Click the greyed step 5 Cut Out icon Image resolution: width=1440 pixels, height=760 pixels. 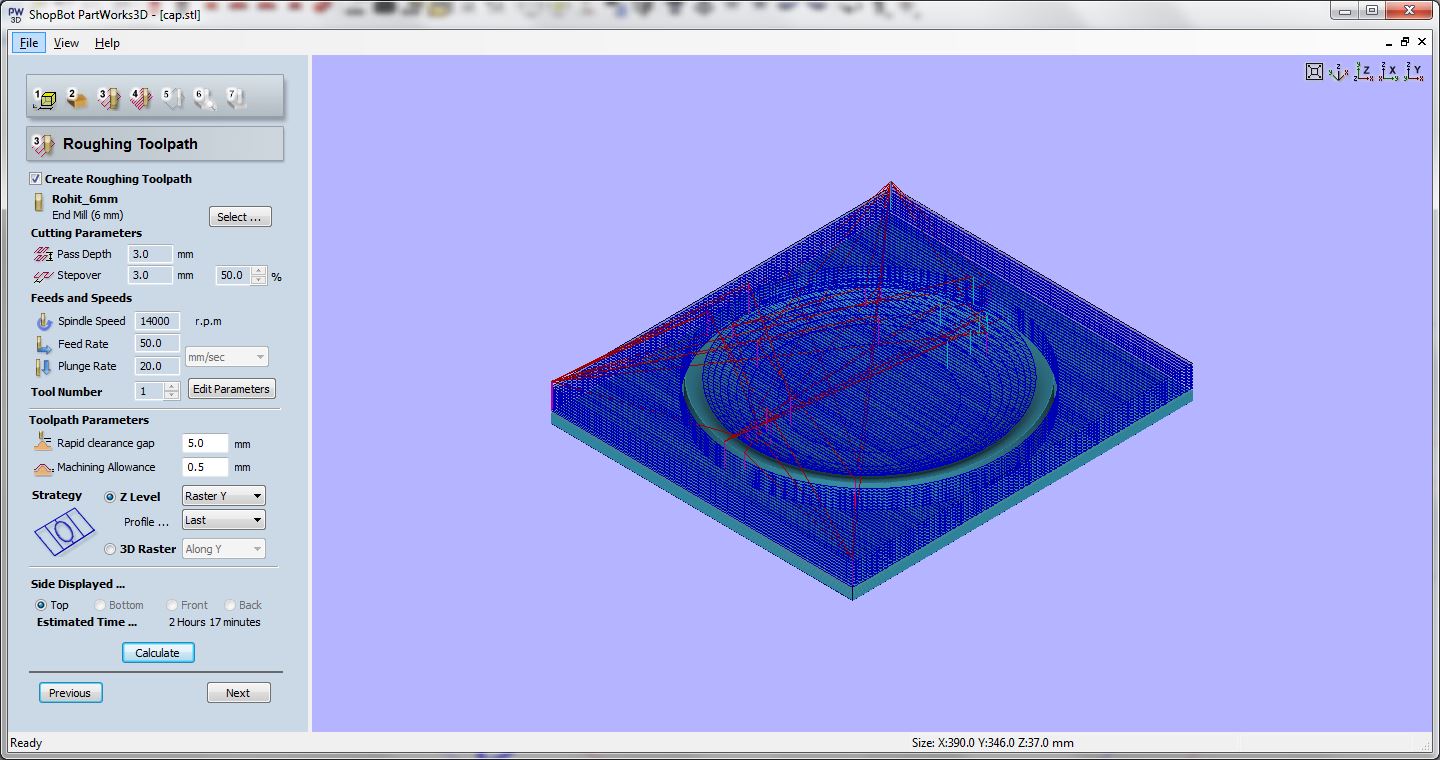click(173, 98)
